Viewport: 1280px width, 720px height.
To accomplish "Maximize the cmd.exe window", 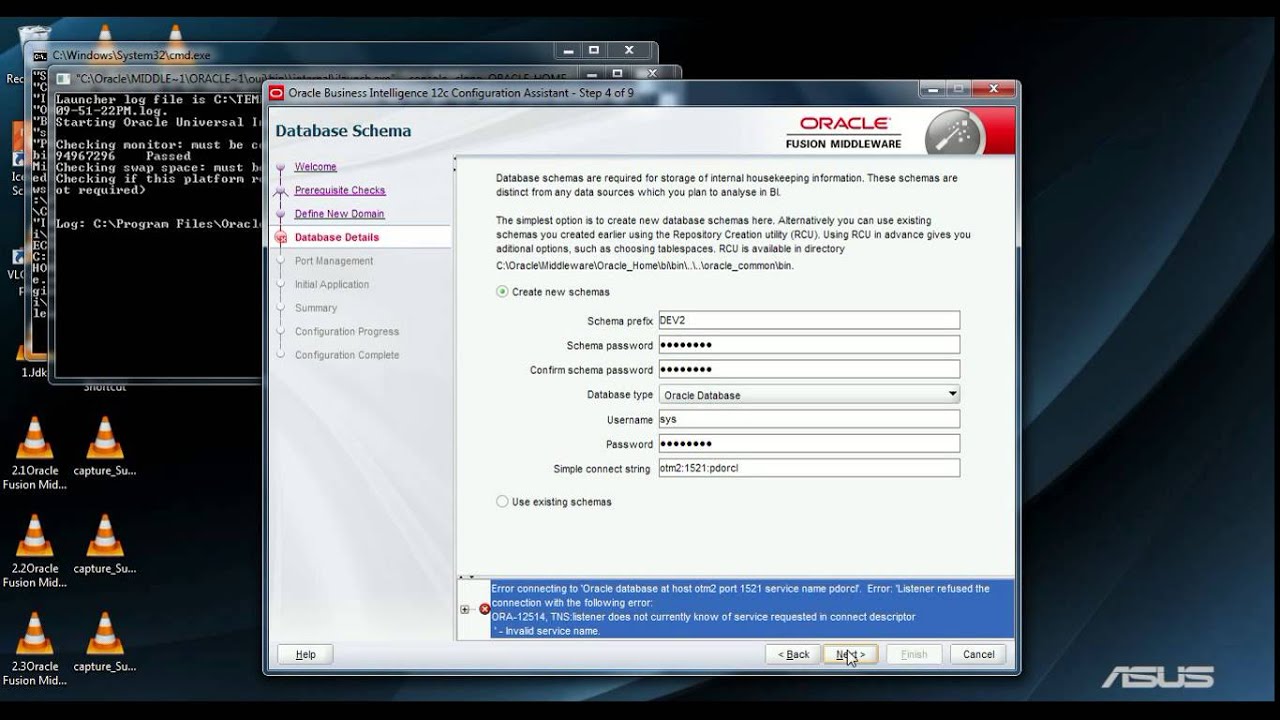I will click(594, 50).
